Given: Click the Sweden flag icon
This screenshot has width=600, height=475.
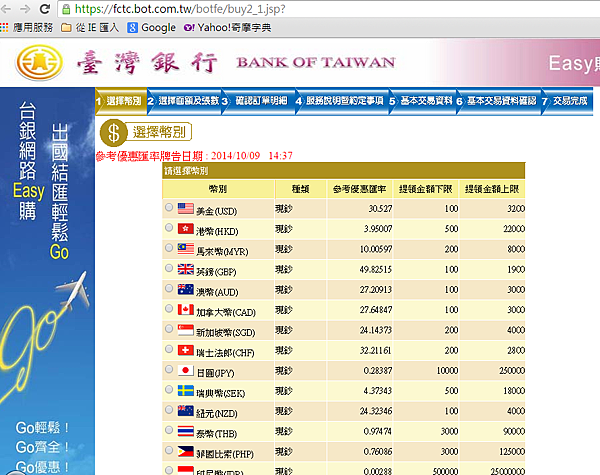Looking at the screenshot, I should coord(186,391).
